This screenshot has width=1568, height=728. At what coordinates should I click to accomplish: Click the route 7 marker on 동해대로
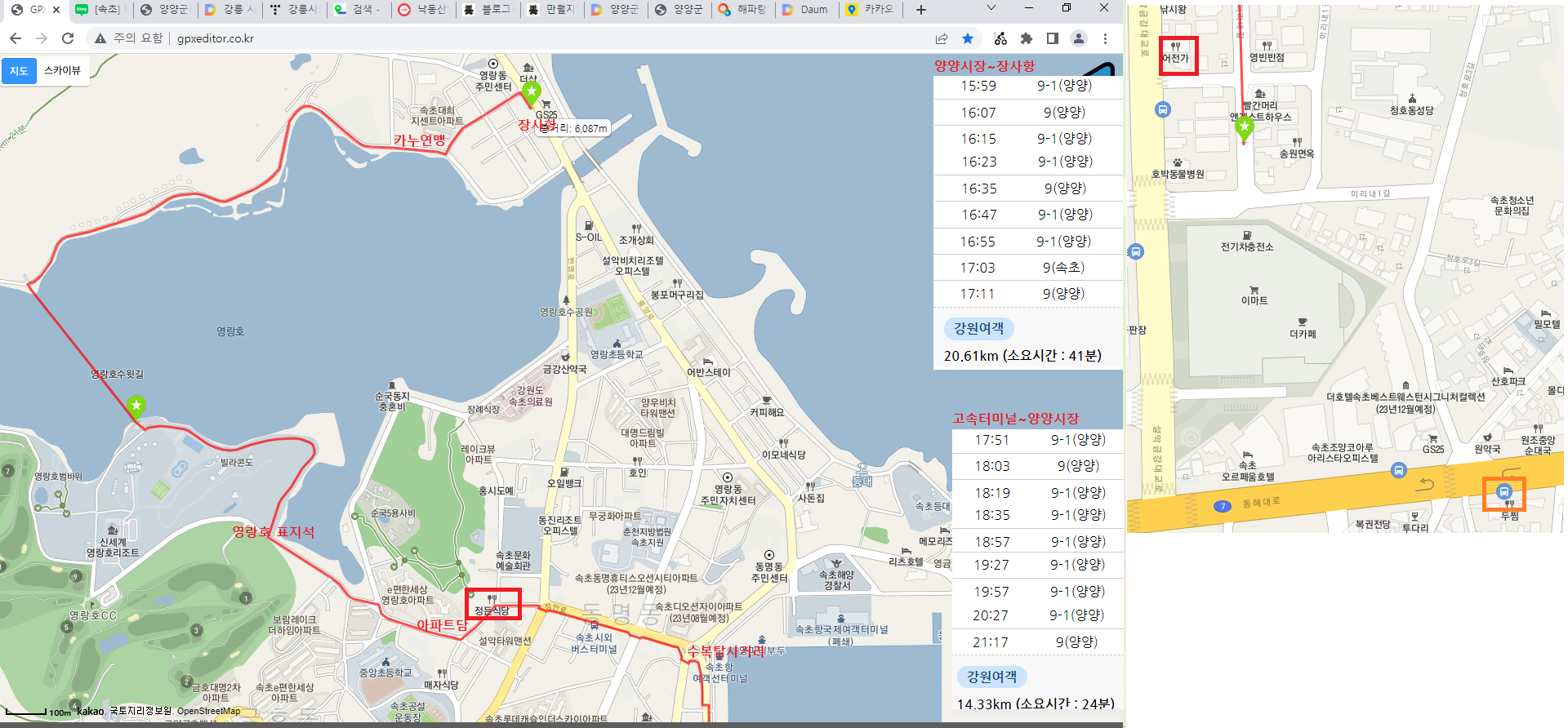(1223, 506)
